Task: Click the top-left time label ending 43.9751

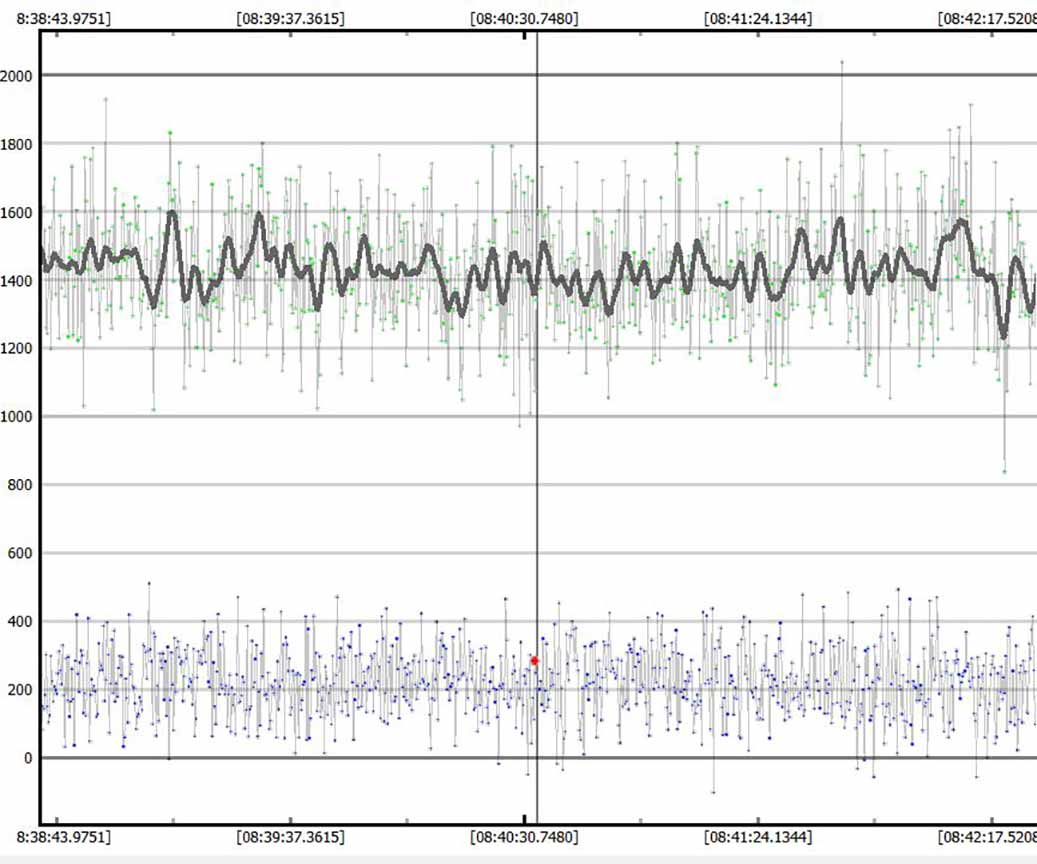Action: (x=63, y=19)
